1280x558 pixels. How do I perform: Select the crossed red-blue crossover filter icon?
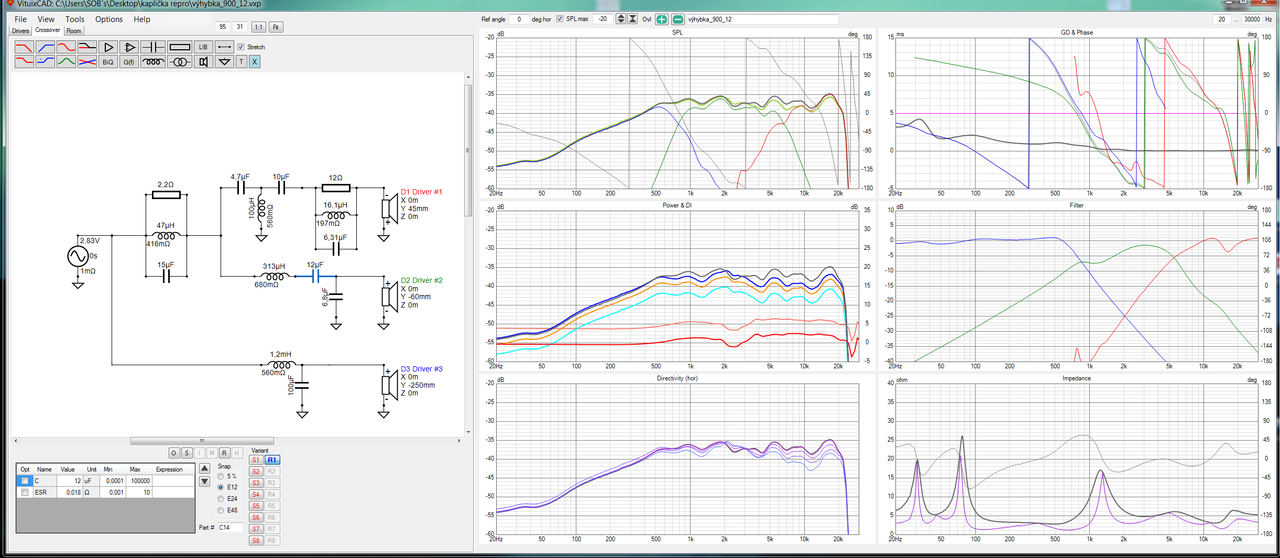coord(87,62)
